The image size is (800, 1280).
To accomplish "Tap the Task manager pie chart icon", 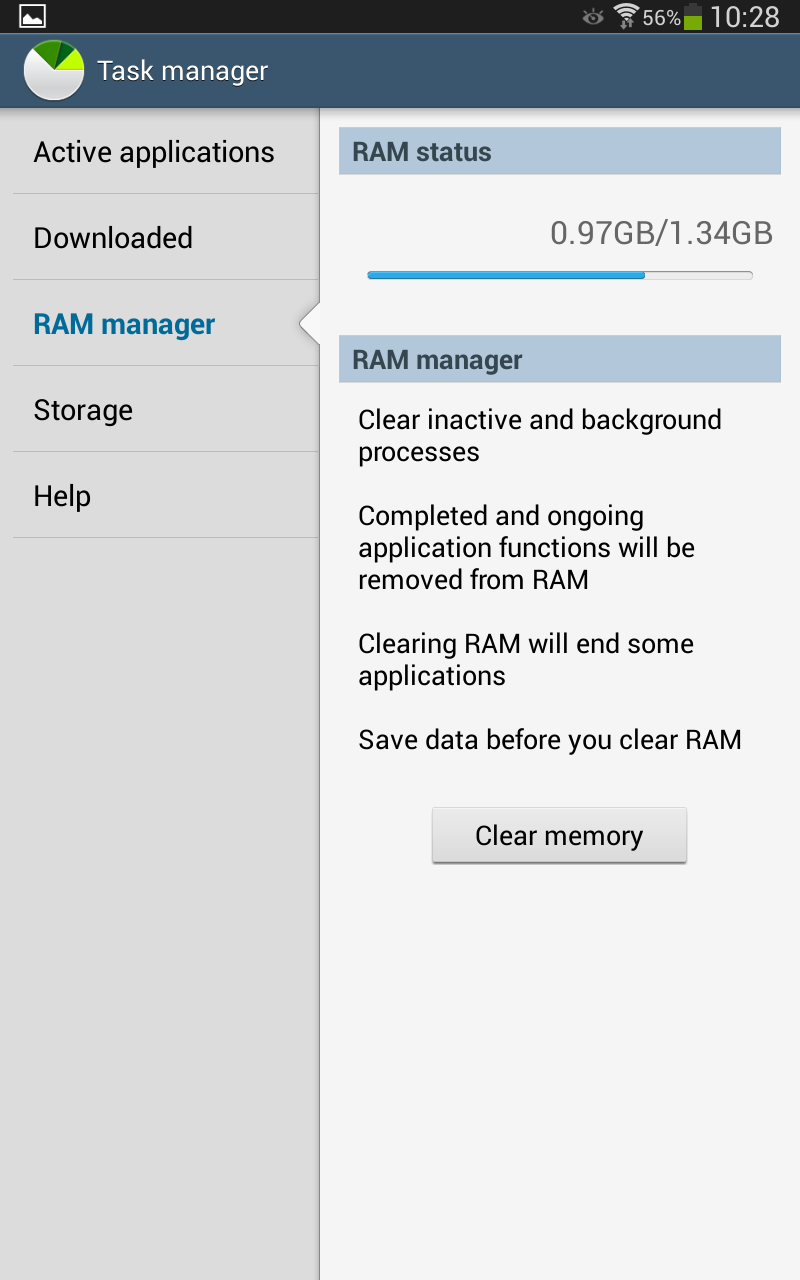I will 54,70.
